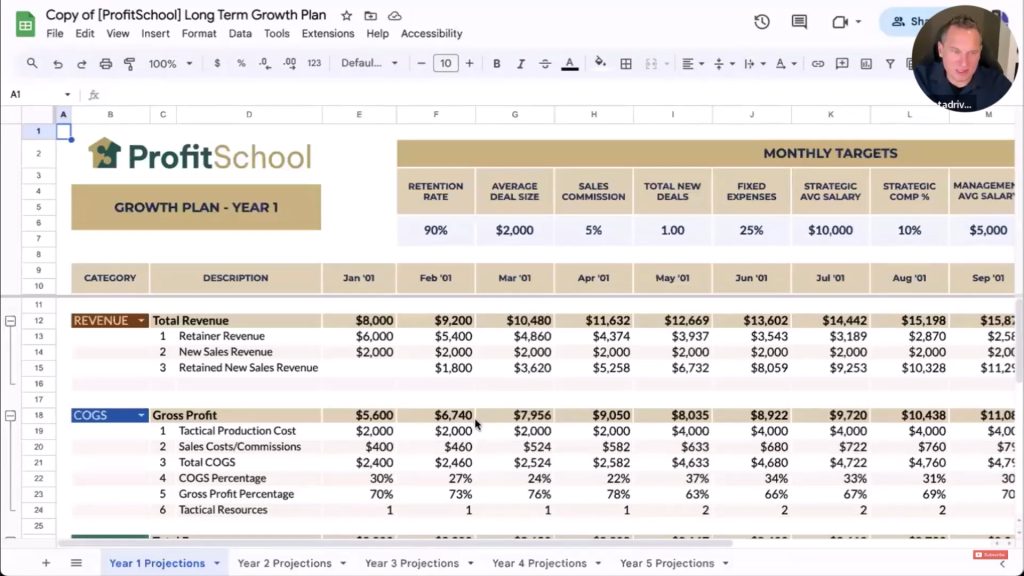Open the Help menu
1024x576 pixels.
pyautogui.click(x=377, y=33)
